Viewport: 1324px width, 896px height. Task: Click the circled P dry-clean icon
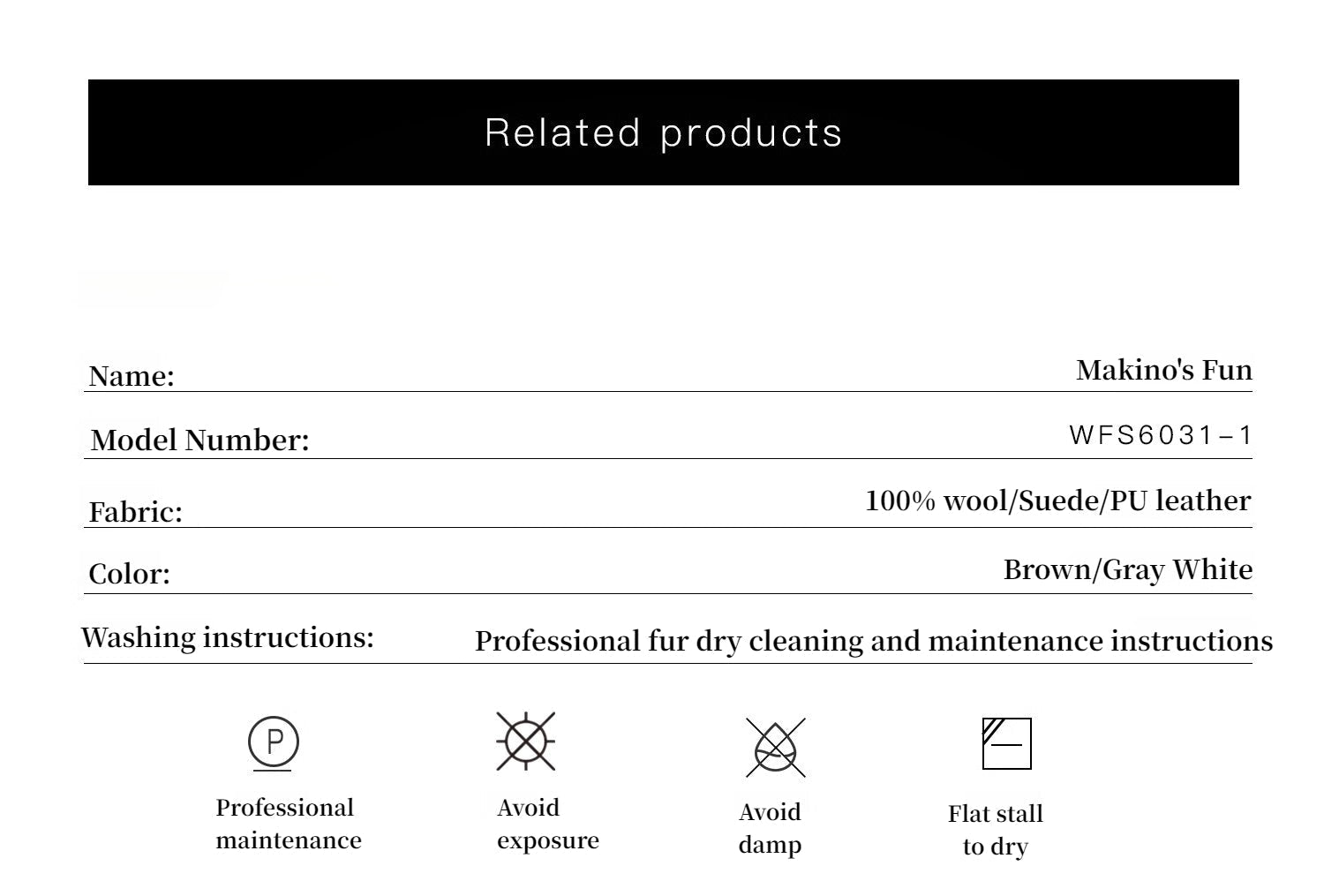[274, 742]
